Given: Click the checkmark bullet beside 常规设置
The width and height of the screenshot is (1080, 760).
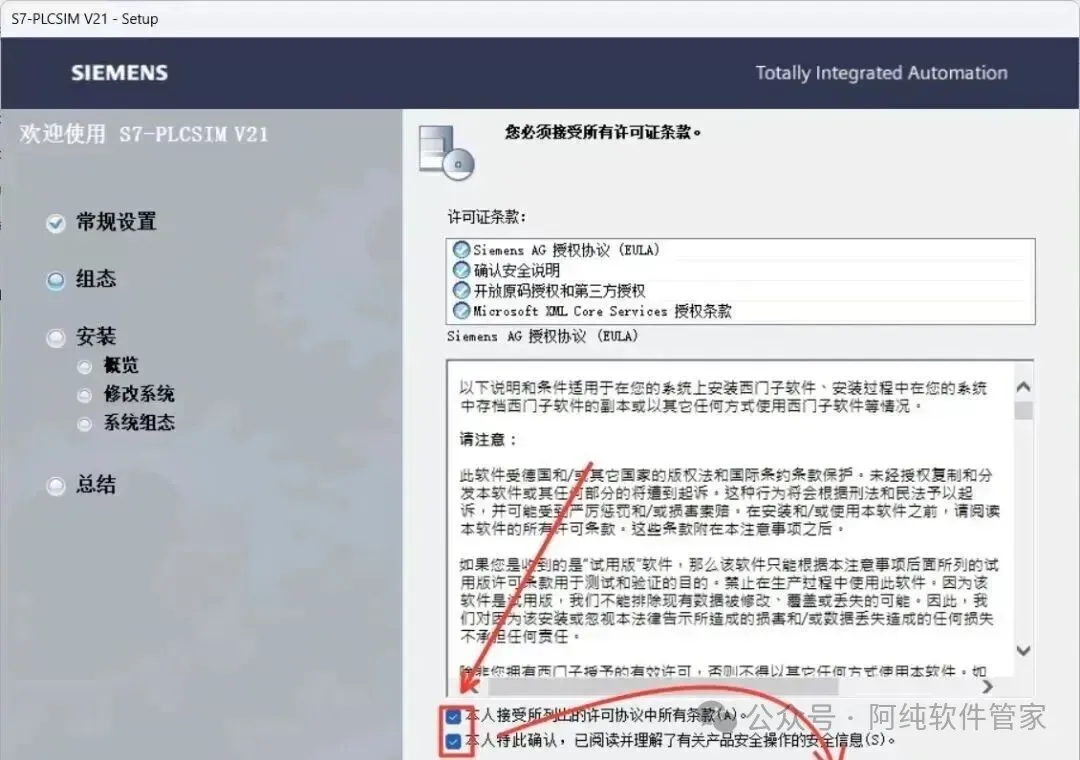Looking at the screenshot, I should pos(55,223).
